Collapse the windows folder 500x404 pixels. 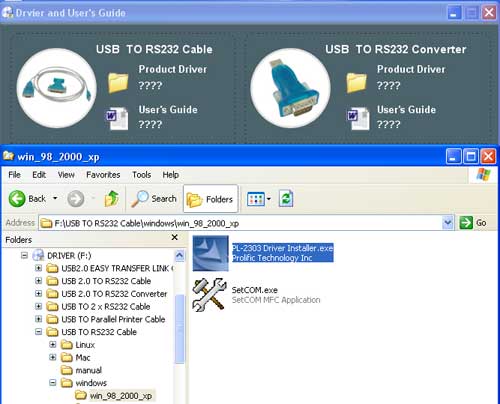click(x=52, y=383)
